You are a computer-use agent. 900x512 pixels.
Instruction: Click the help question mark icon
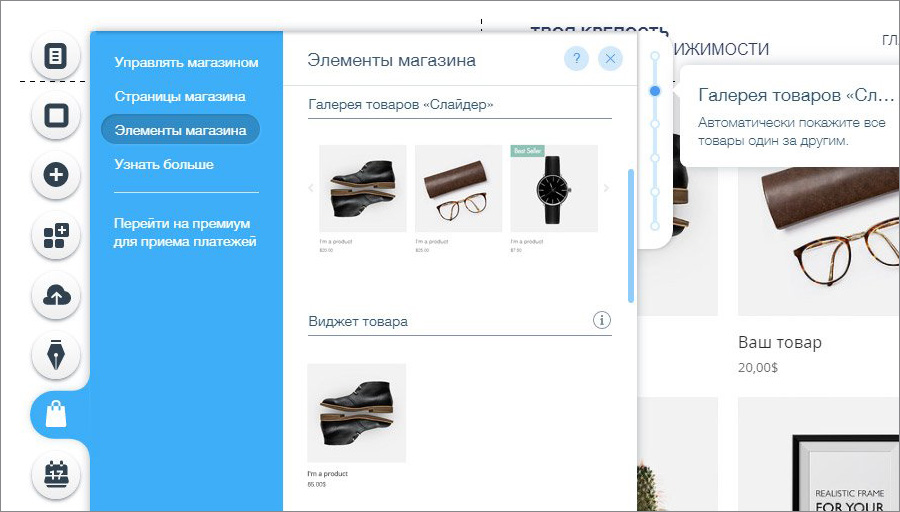[576, 59]
